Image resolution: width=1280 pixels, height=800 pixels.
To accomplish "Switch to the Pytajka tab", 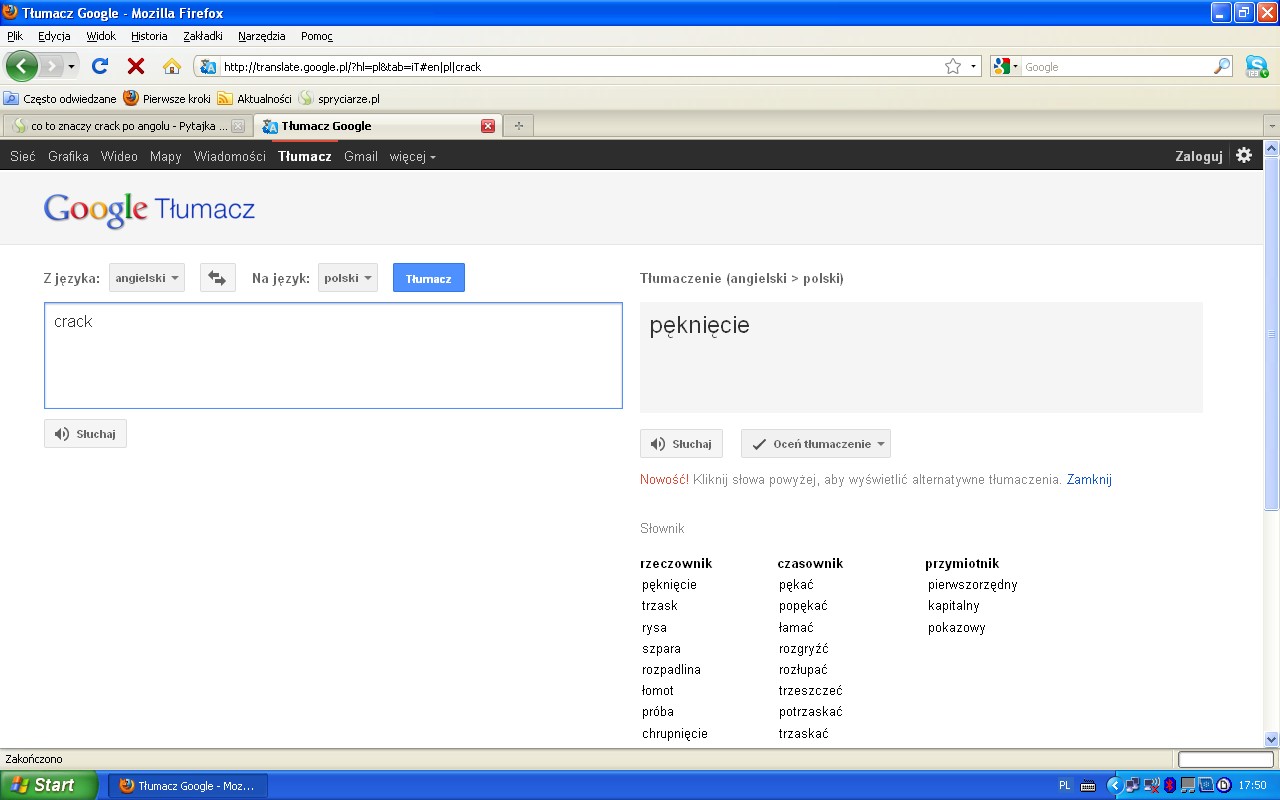I will pos(127,126).
